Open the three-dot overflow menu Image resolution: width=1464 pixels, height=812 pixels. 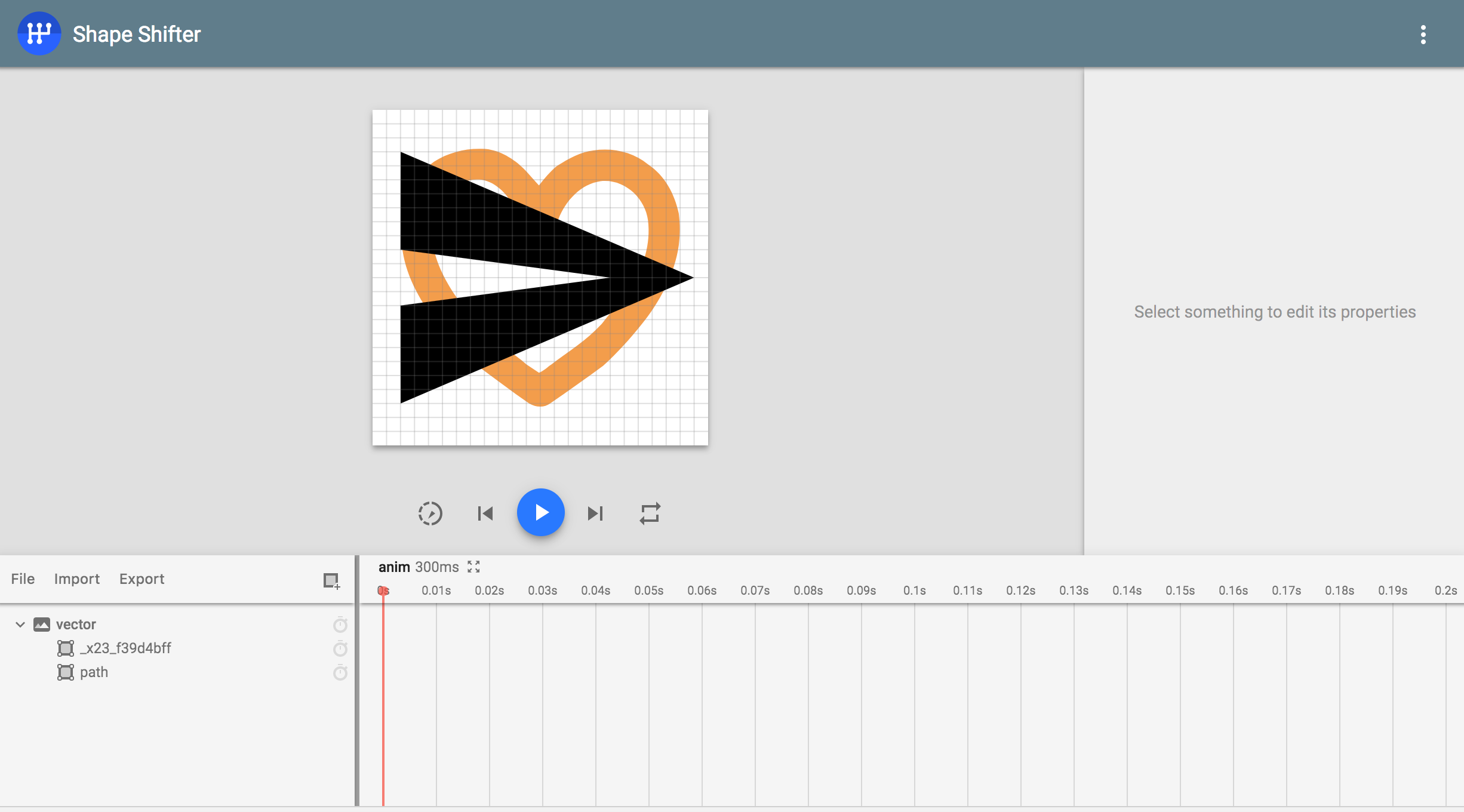pos(1423,35)
